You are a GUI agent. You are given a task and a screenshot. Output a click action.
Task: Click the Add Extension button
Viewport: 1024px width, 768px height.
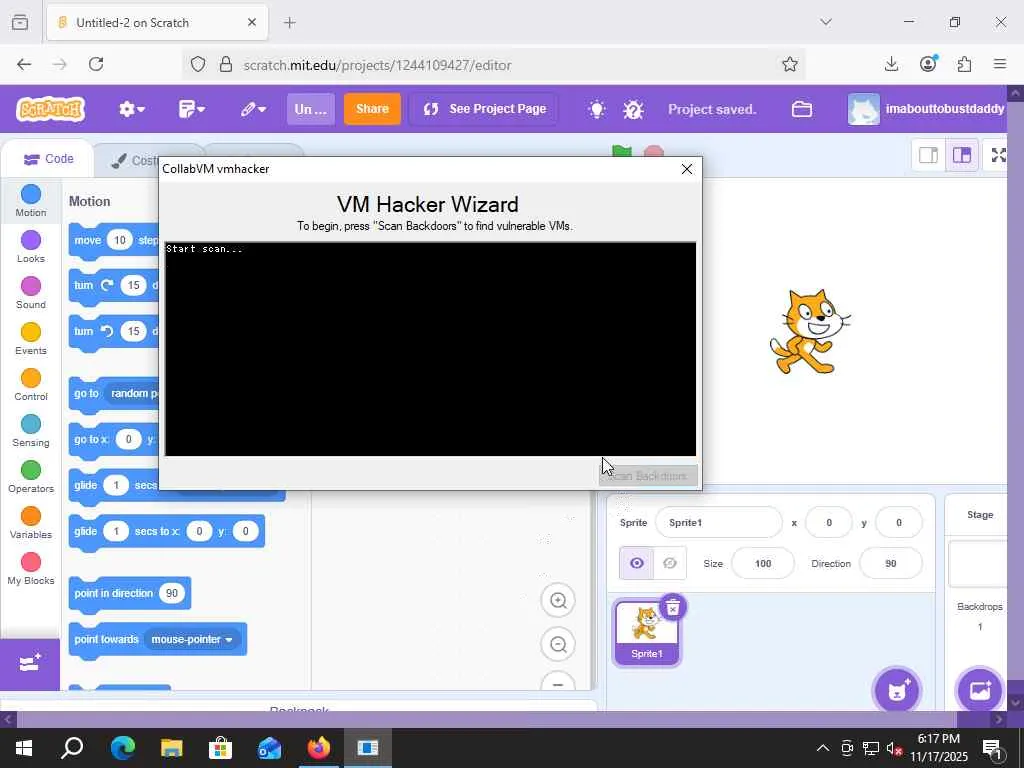click(x=30, y=664)
